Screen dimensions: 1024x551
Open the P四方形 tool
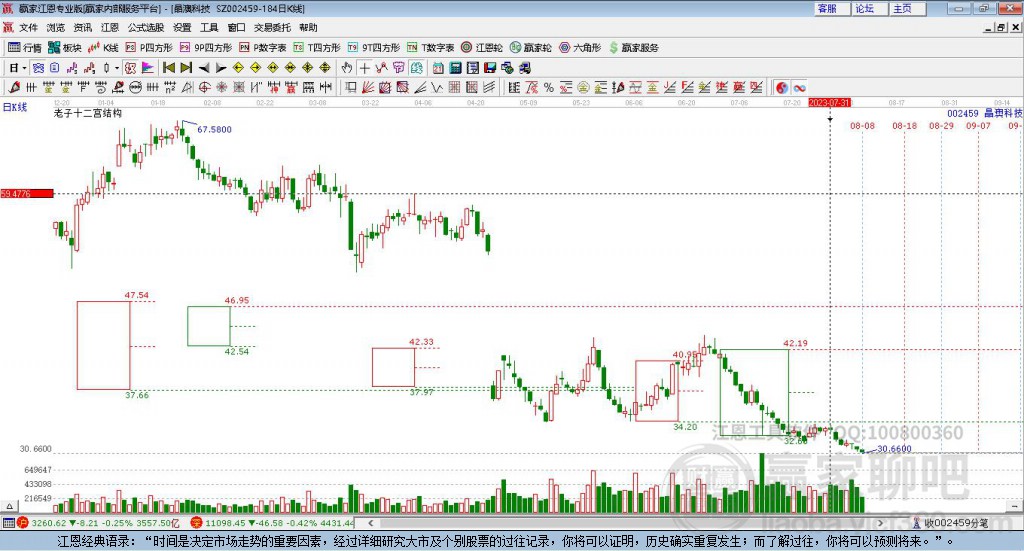tap(149, 48)
